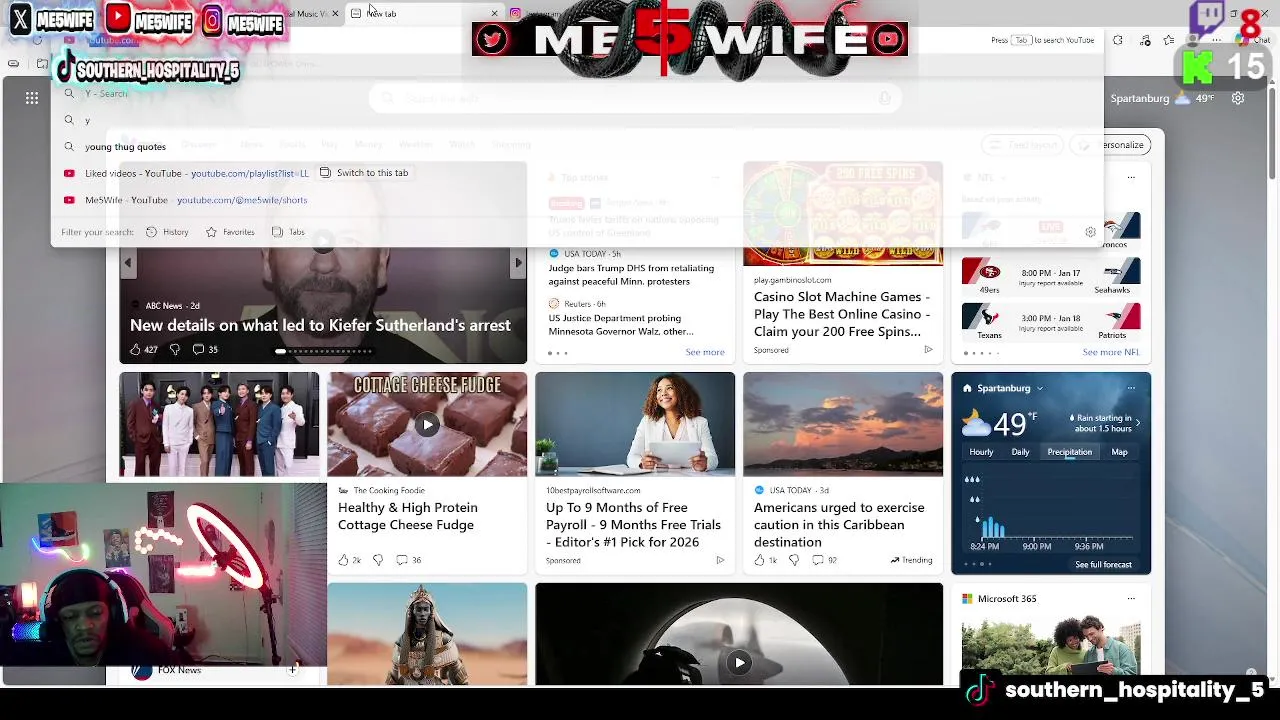Open the NFL card more options menu
The height and width of the screenshot is (720, 1280).
1131,177
